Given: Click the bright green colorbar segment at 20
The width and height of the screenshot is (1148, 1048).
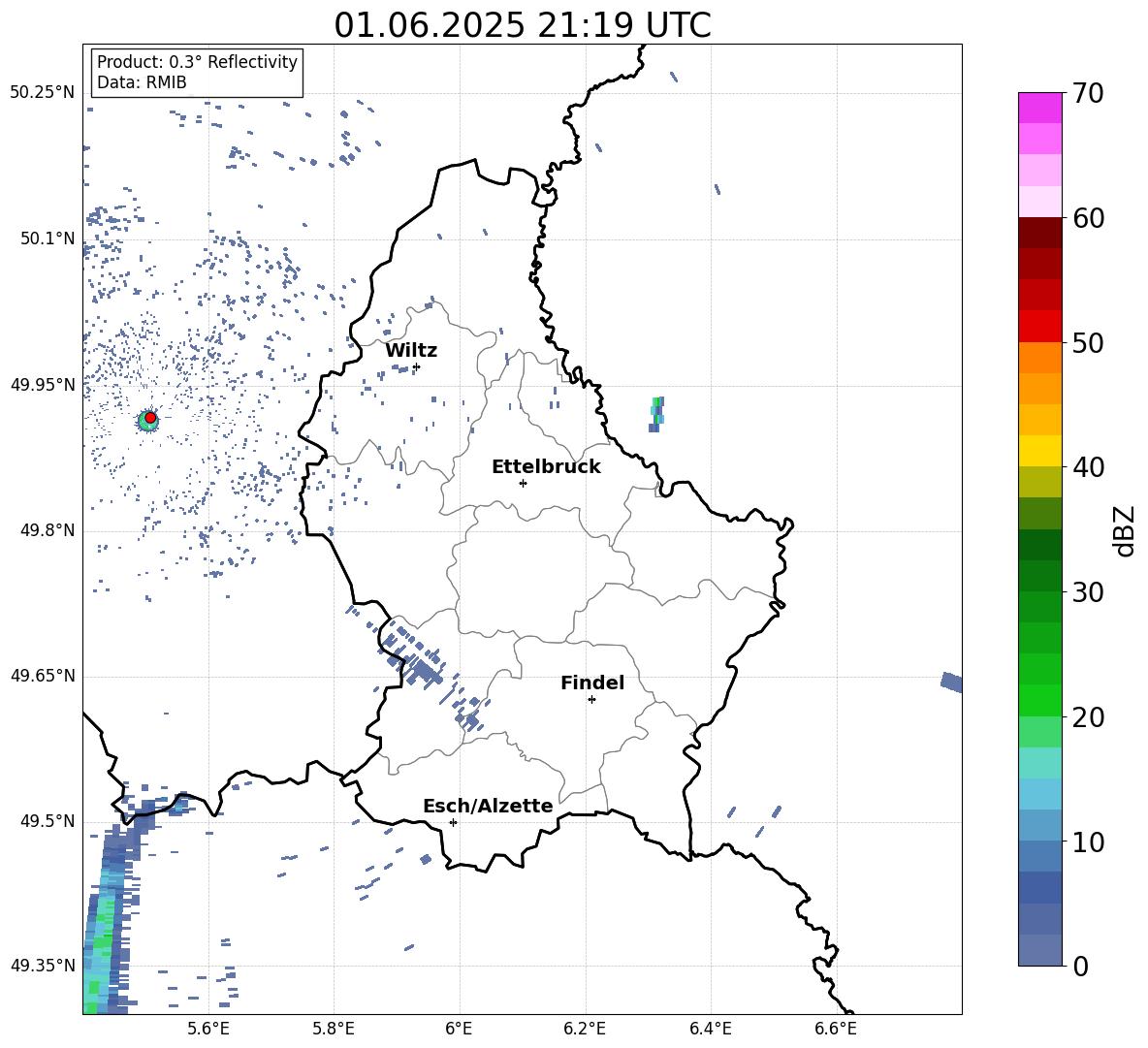Looking at the screenshot, I should (x=1040, y=700).
